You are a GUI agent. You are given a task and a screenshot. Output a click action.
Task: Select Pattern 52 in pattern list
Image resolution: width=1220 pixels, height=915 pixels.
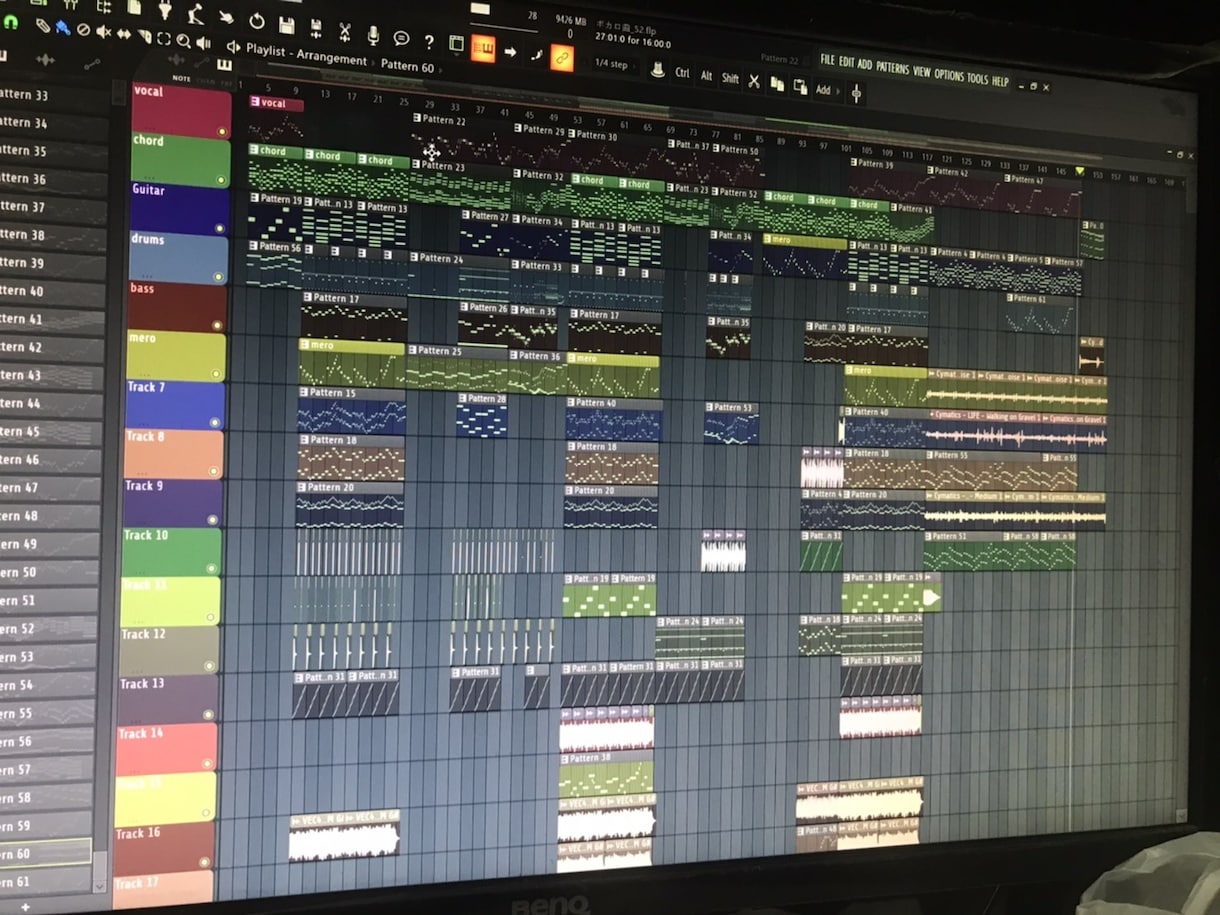click(x=48, y=629)
